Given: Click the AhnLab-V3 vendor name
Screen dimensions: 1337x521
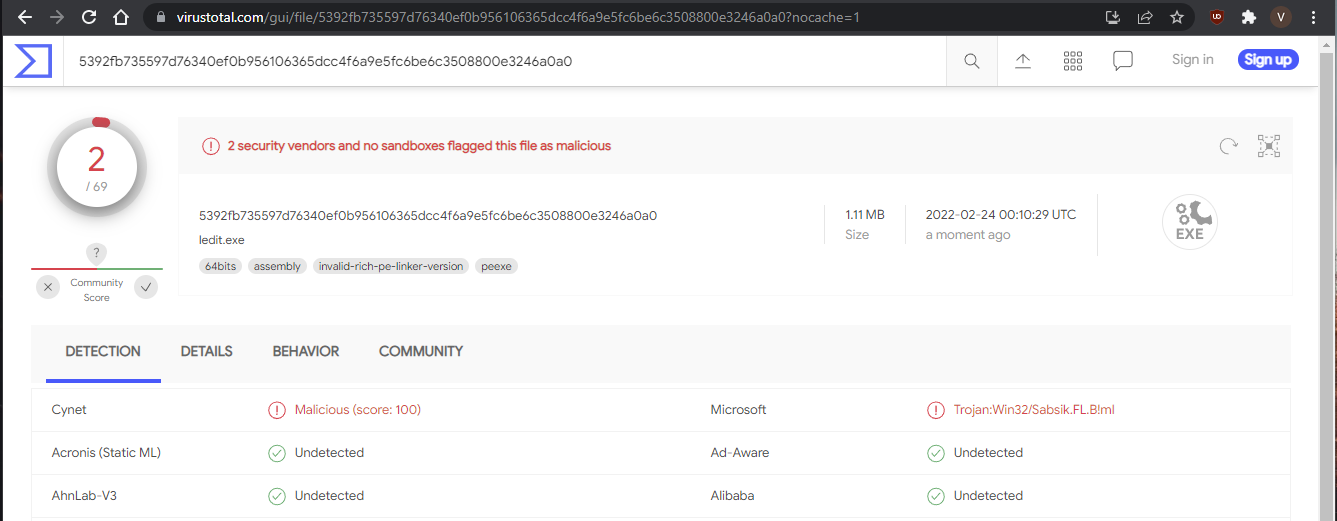Looking at the screenshot, I should pyautogui.click(x=83, y=496).
